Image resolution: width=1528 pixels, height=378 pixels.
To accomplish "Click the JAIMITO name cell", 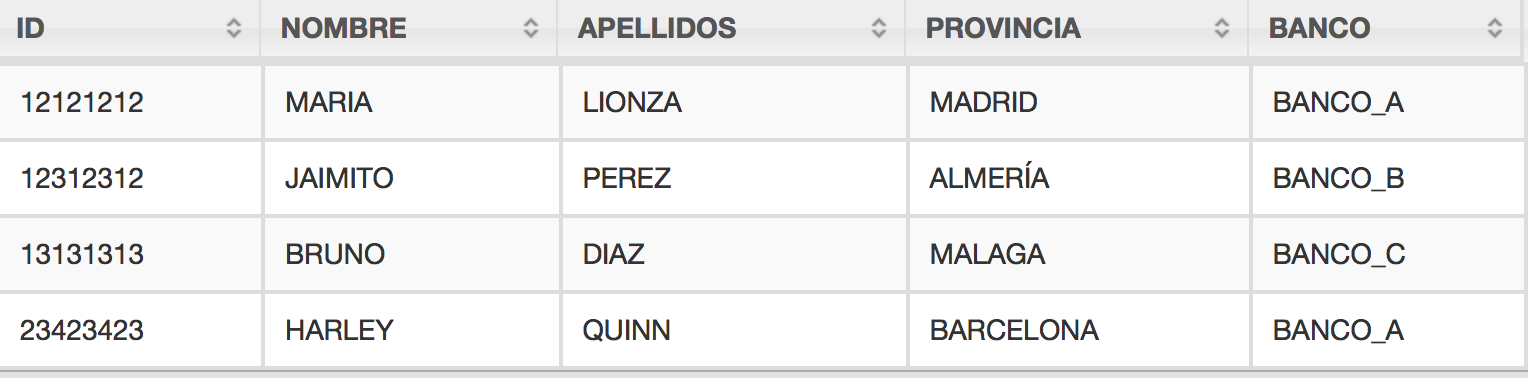I will 410,178.
